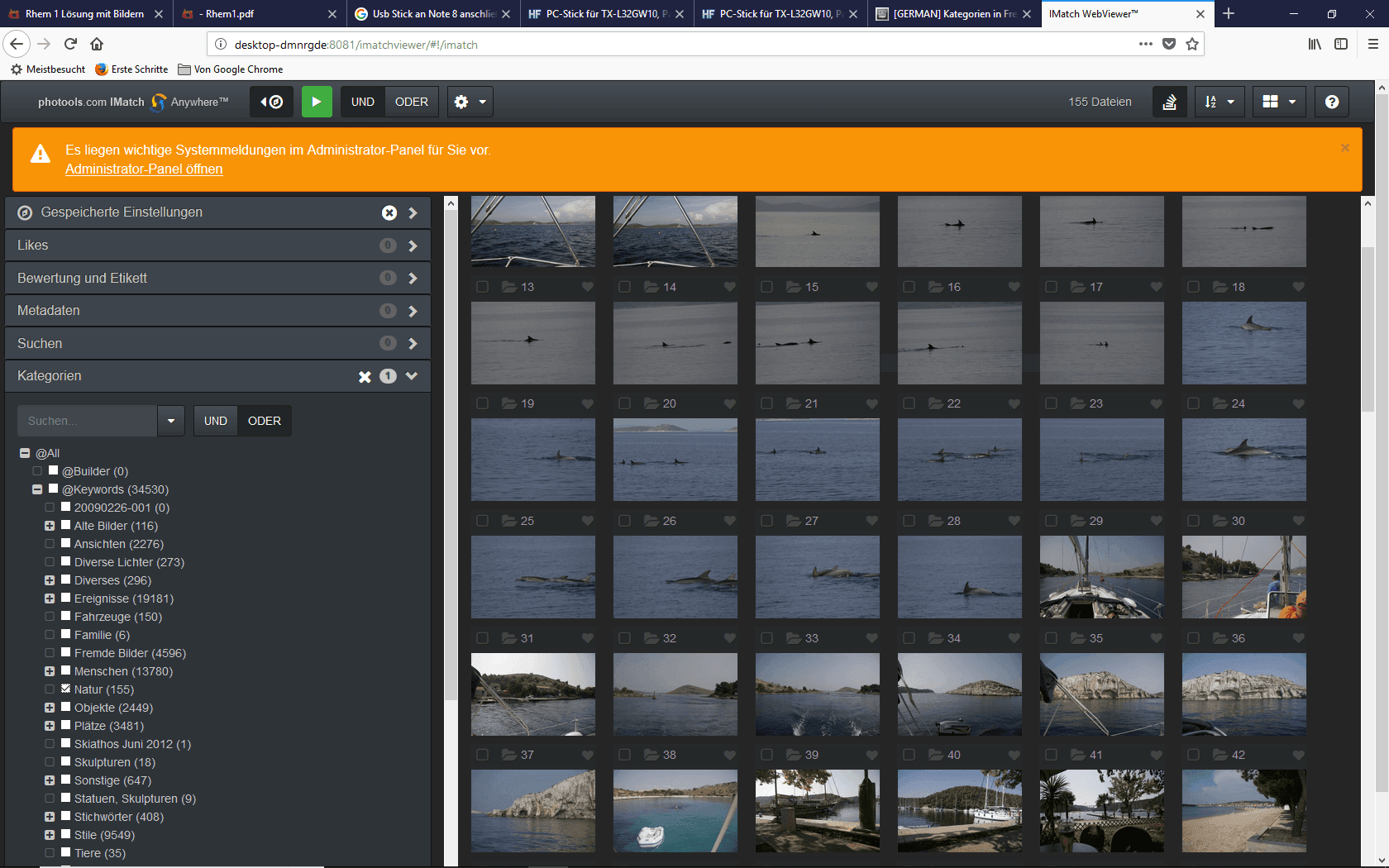
Task: Open the grid layout view dropdown
Action: [x=1279, y=102]
